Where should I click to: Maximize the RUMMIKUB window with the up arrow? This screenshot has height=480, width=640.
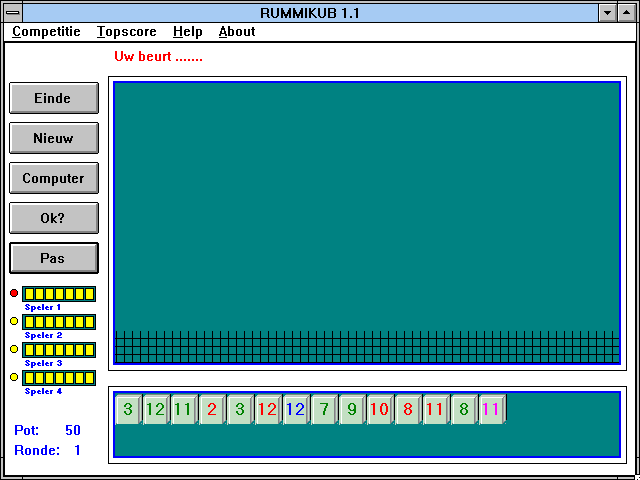(x=627, y=13)
